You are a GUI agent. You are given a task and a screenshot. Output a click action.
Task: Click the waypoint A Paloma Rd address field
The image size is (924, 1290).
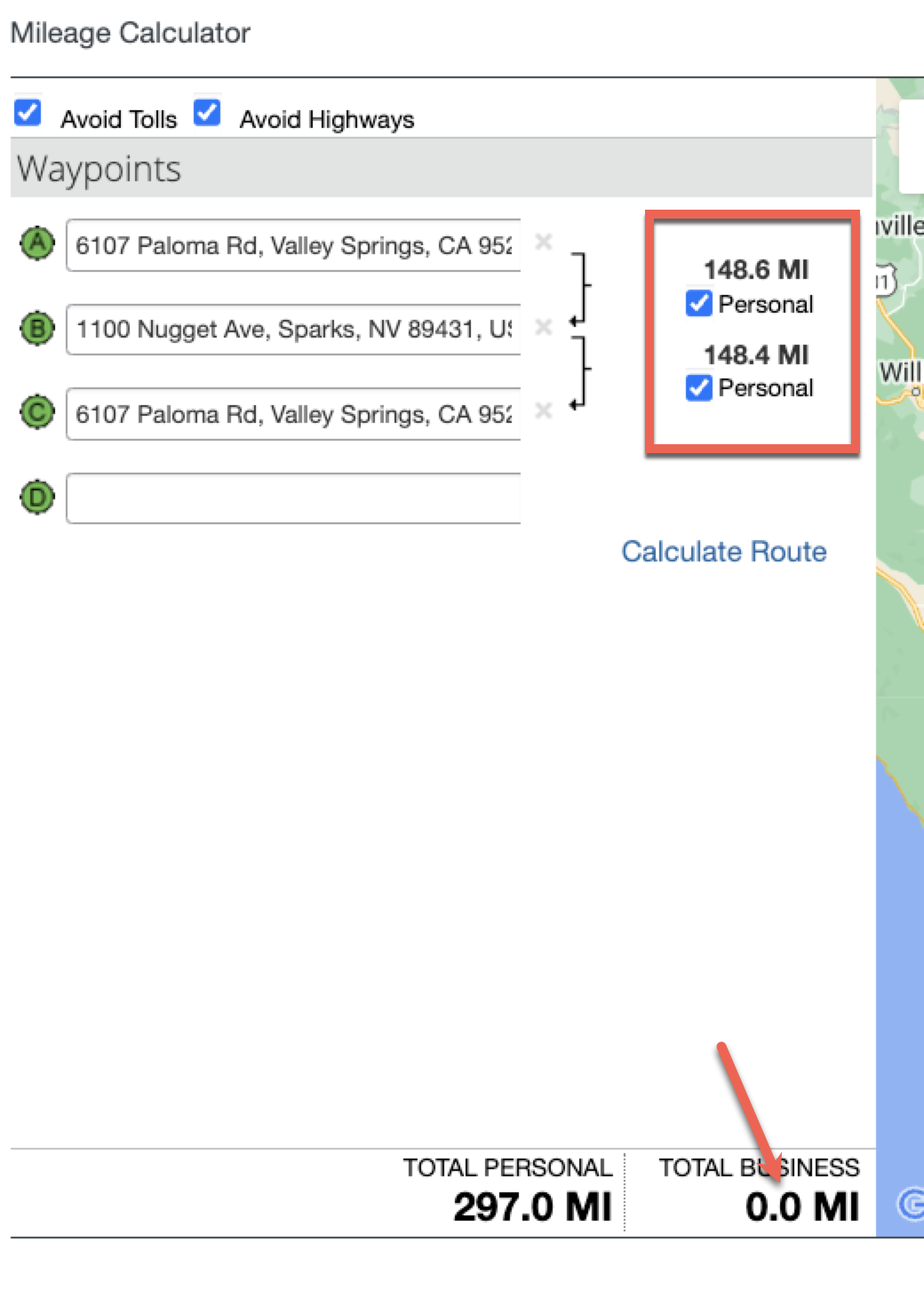tap(293, 245)
